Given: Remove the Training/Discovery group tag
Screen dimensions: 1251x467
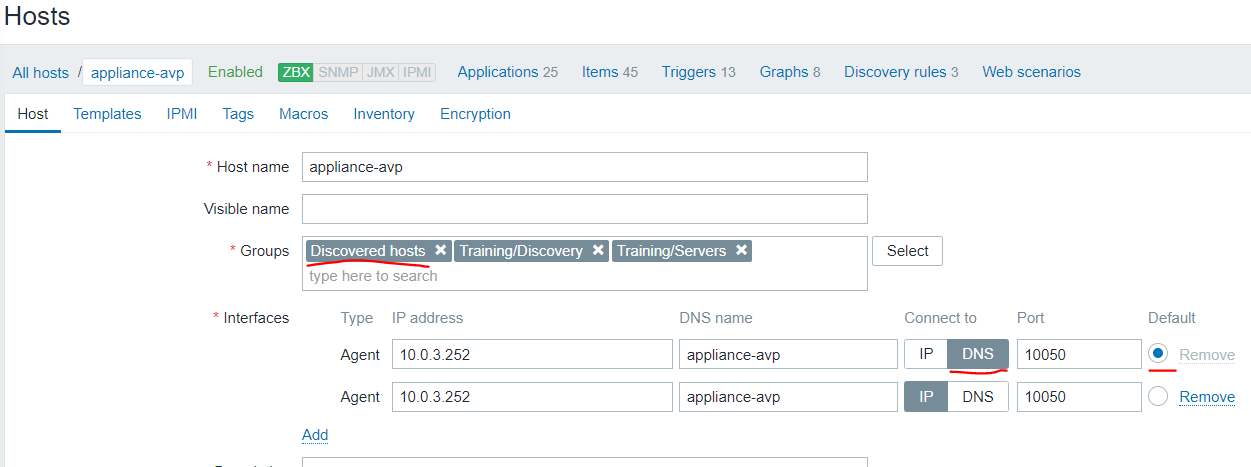Looking at the screenshot, I should click(x=598, y=251).
